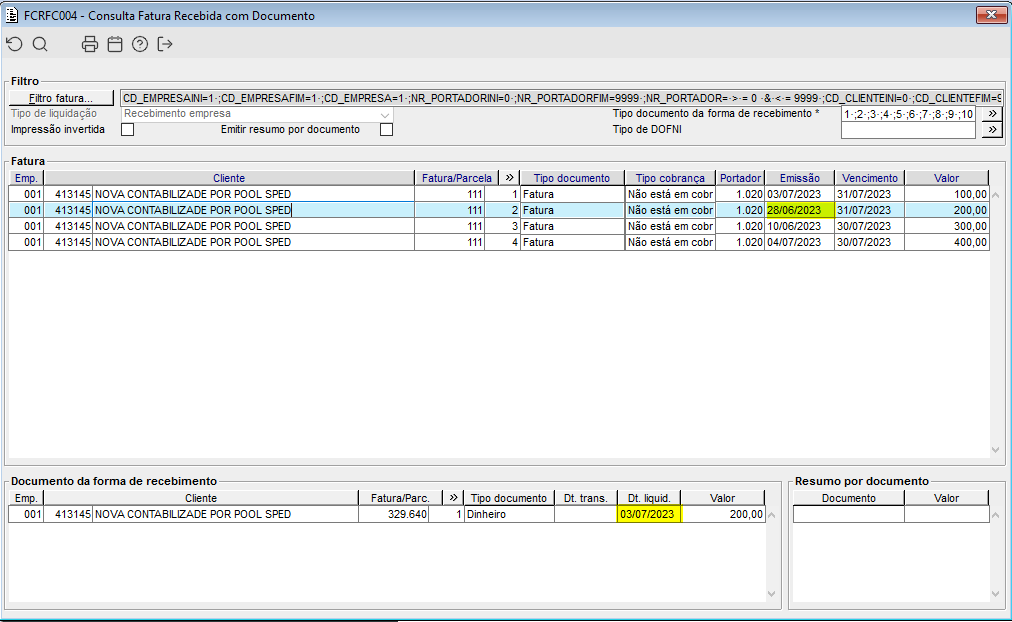Click value 300,00 in Fatura grid
Image resolution: width=1012 pixels, height=622 pixels.
946,226
